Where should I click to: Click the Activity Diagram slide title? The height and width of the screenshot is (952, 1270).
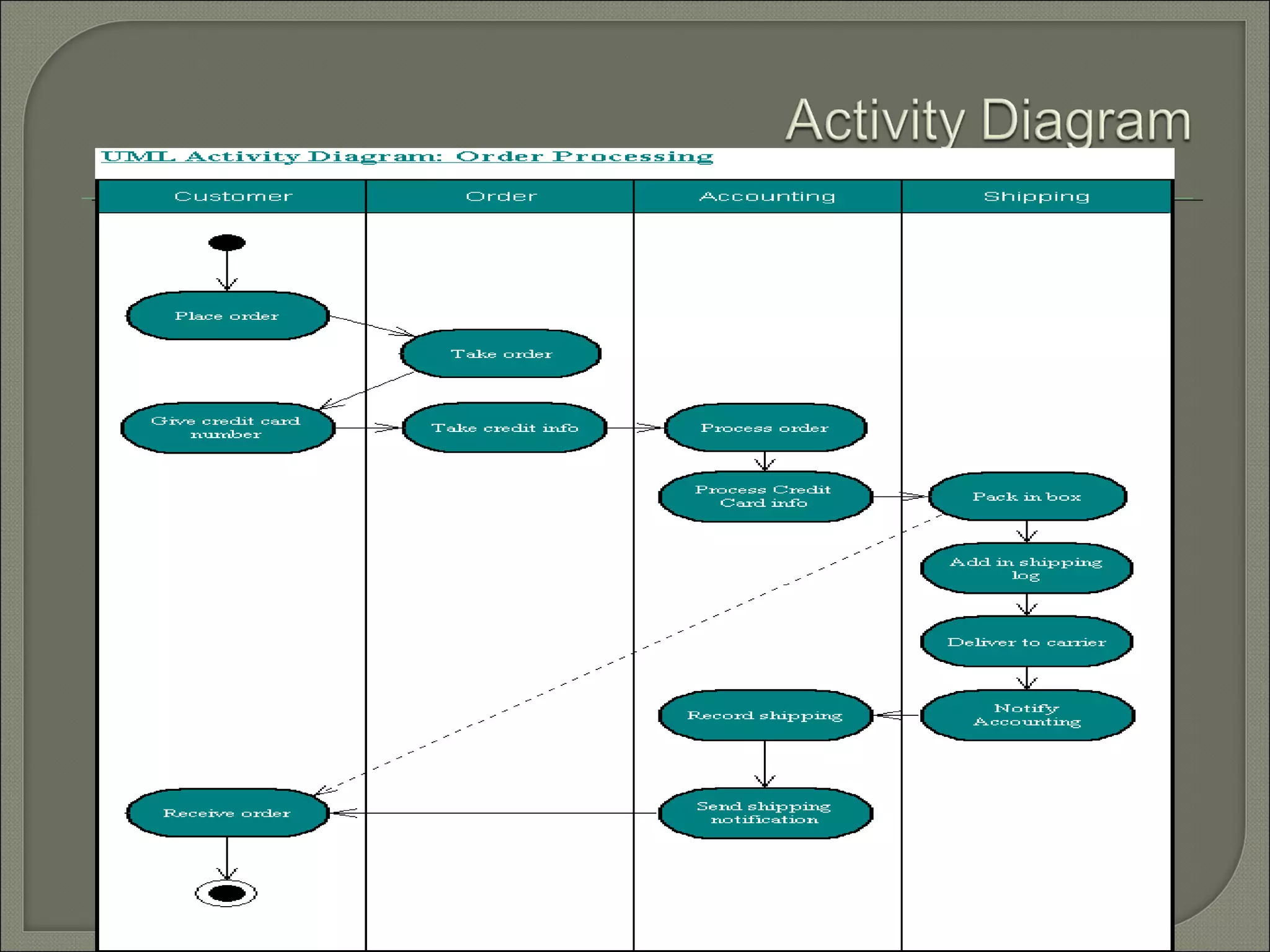coord(988,121)
